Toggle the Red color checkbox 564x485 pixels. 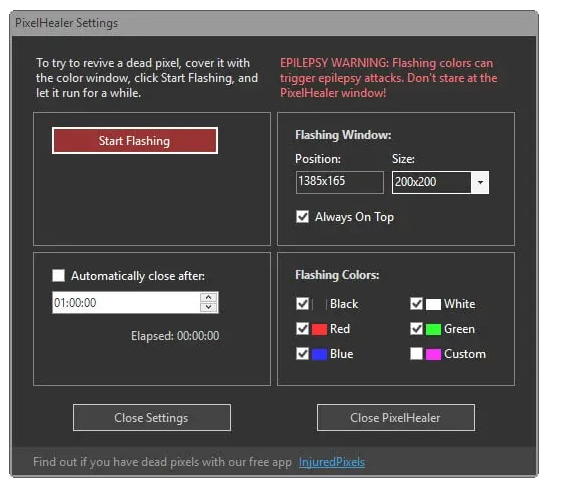[302, 328]
